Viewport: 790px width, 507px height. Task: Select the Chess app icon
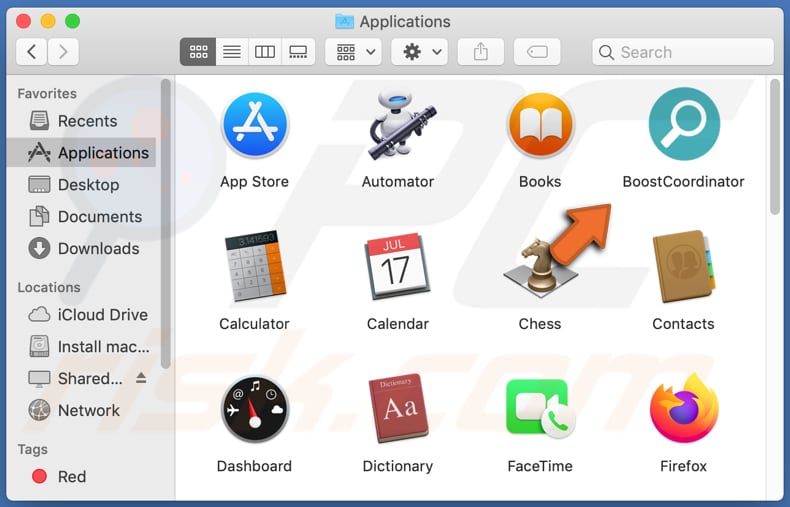click(x=540, y=268)
